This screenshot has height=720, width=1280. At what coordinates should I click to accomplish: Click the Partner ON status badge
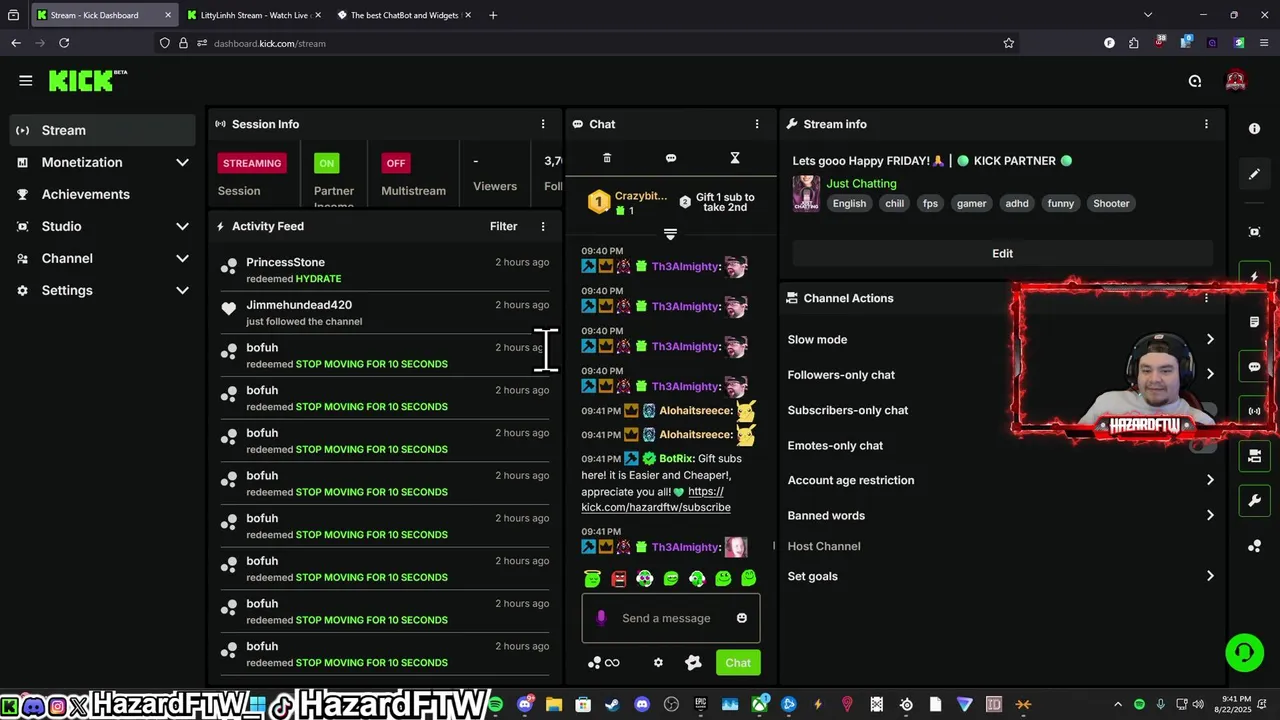click(x=326, y=163)
